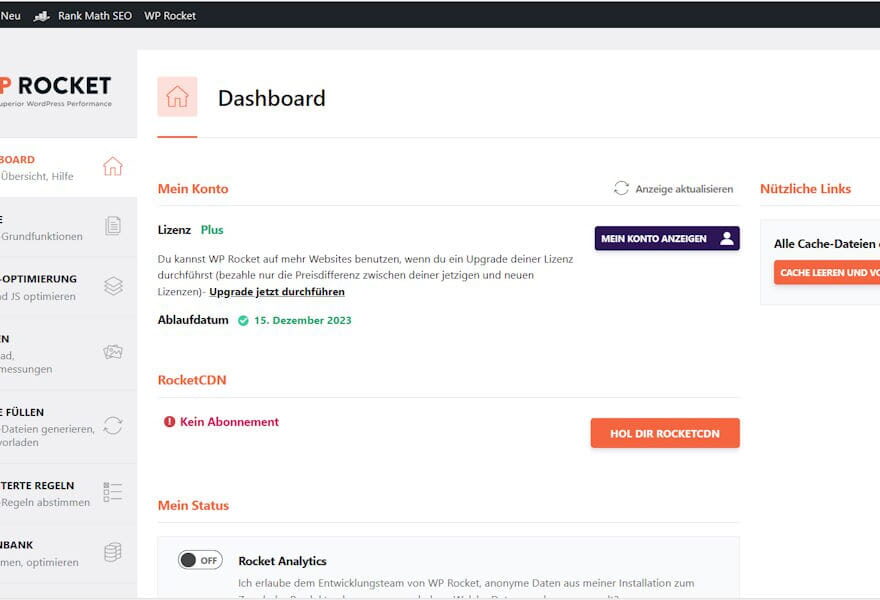Click the Mein Konto heading
The width and height of the screenshot is (880, 600).
193,189
